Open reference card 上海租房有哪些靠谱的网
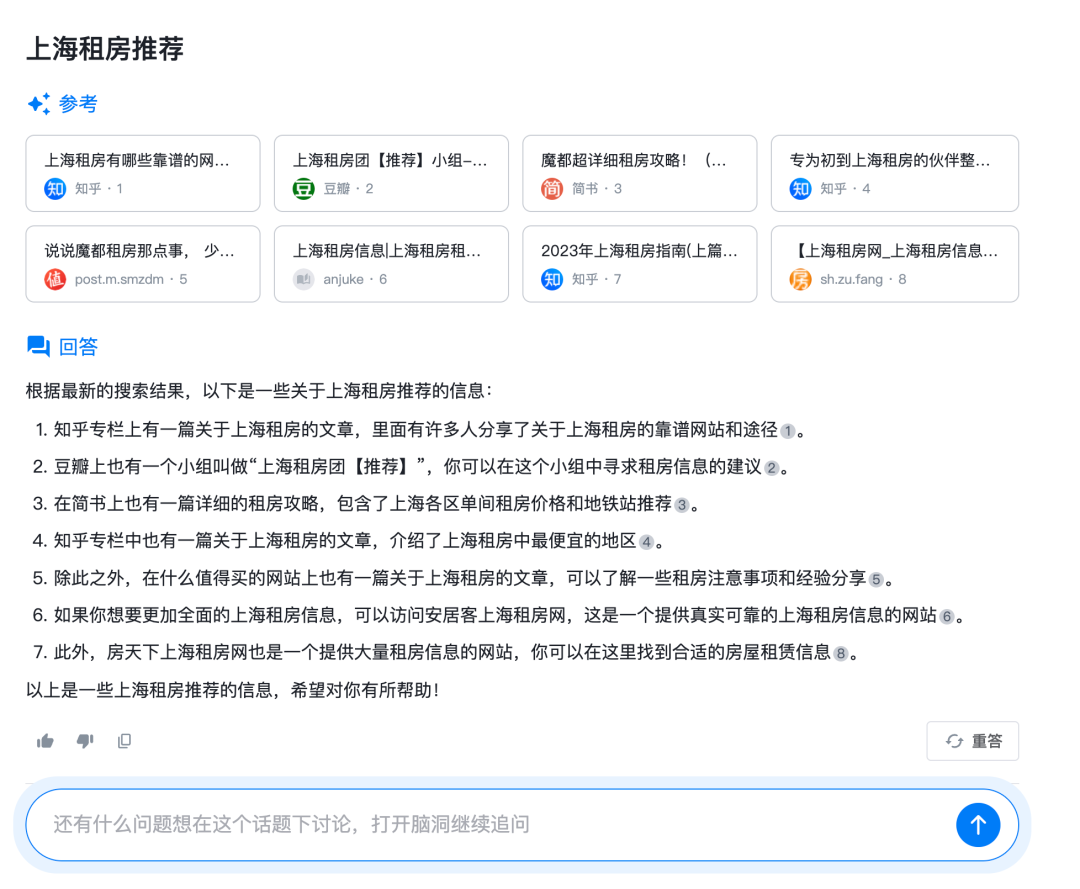The height and width of the screenshot is (889, 1080). point(143,174)
